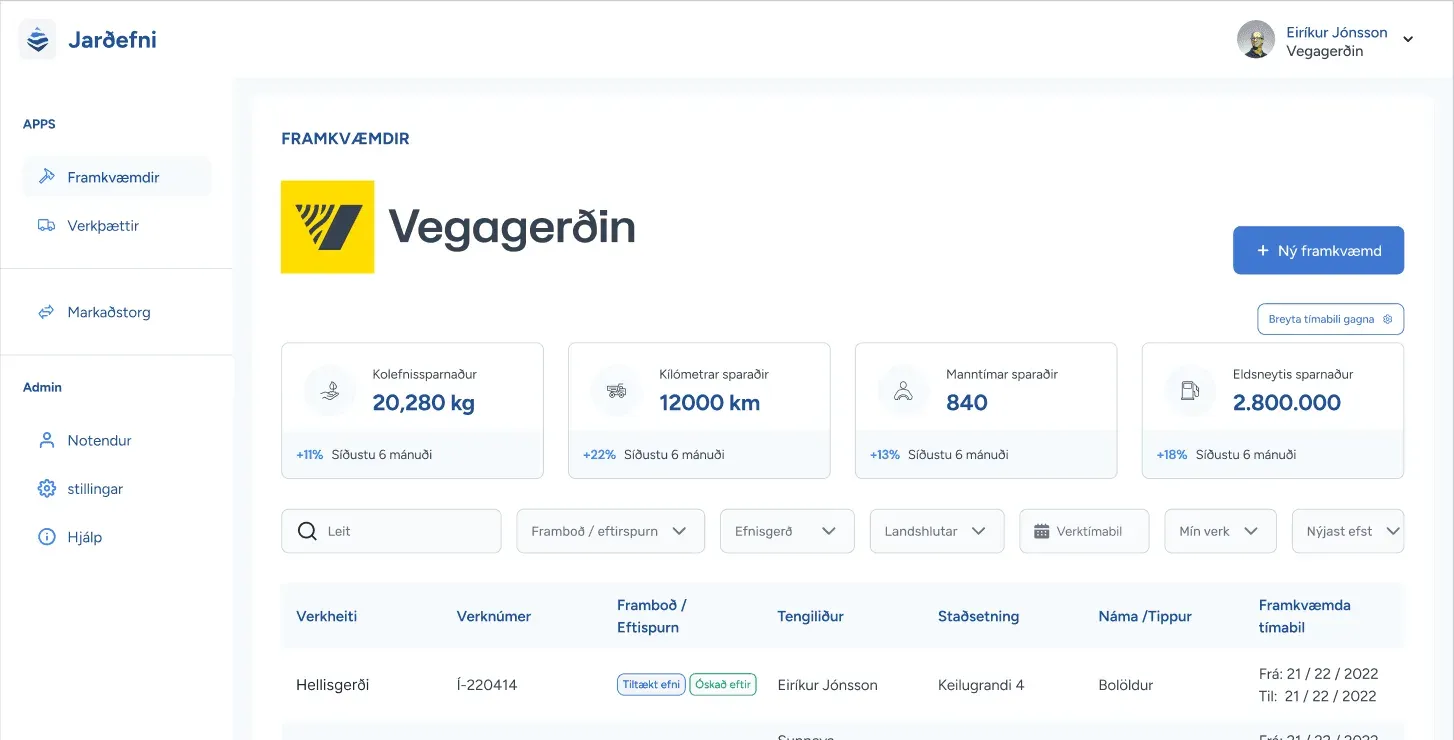The width and height of the screenshot is (1454, 740).
Task: Click the Hjálp info icon
Action: click(x=46, y=537)
